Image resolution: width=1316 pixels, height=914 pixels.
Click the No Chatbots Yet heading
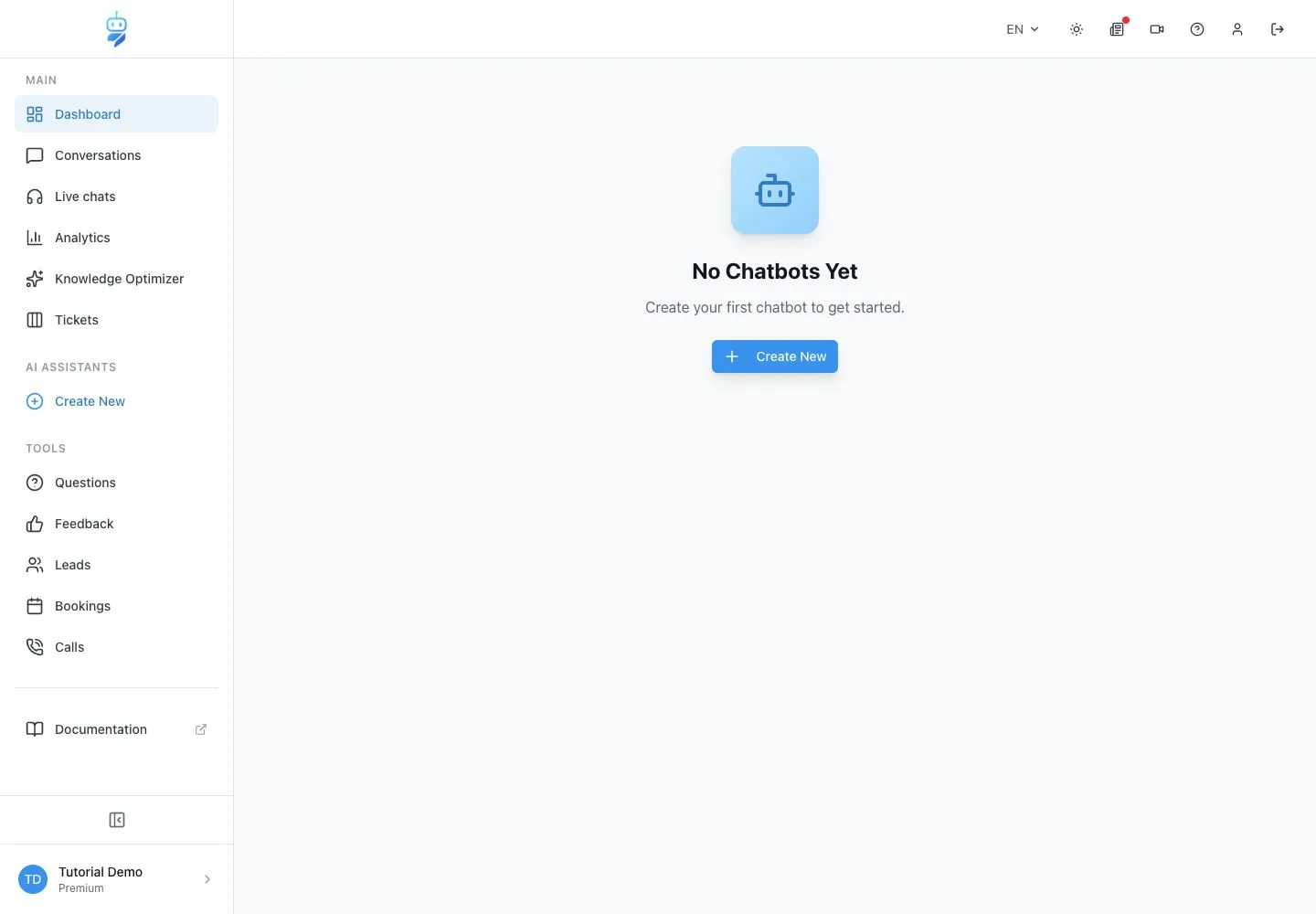pos(775,271)
